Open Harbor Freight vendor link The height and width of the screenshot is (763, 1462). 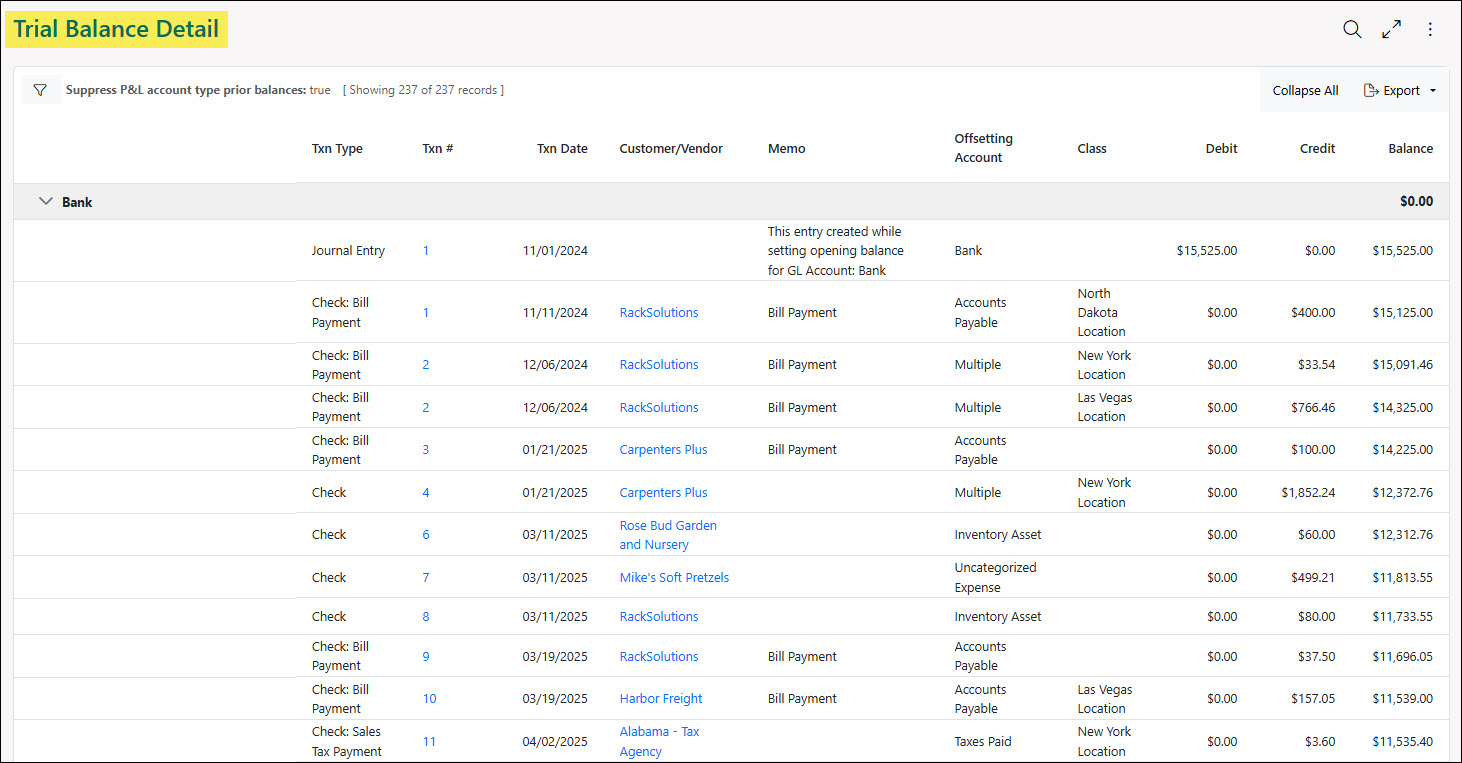(661, 698)
